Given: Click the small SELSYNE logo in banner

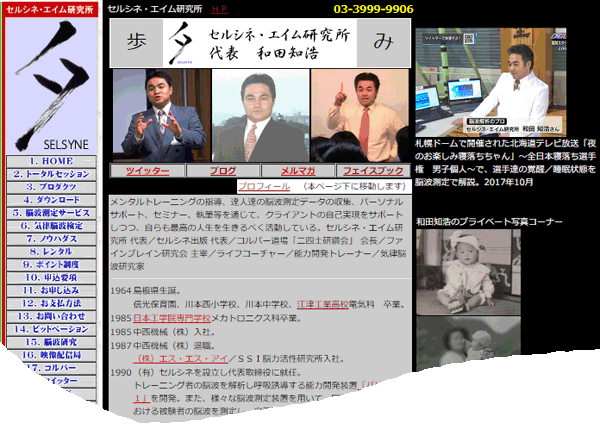Looking at the screenshot, I should click(182, 42).
